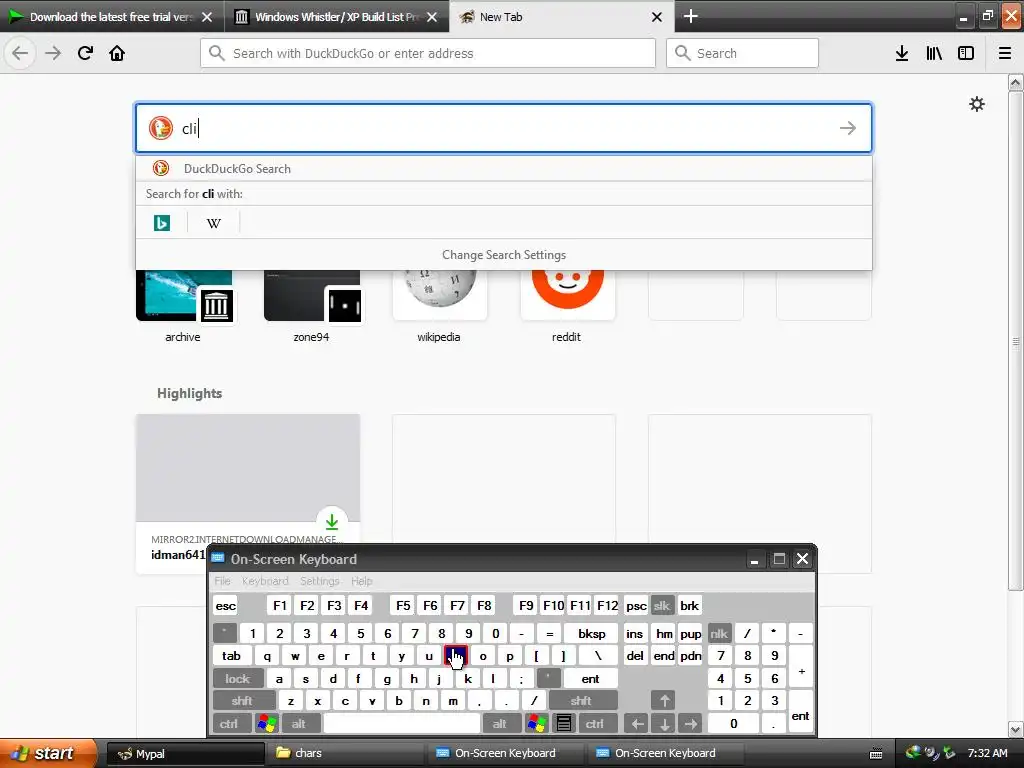Click the tab key on keyboard
Screen dimensions: 1024x768
pos(231,656)
